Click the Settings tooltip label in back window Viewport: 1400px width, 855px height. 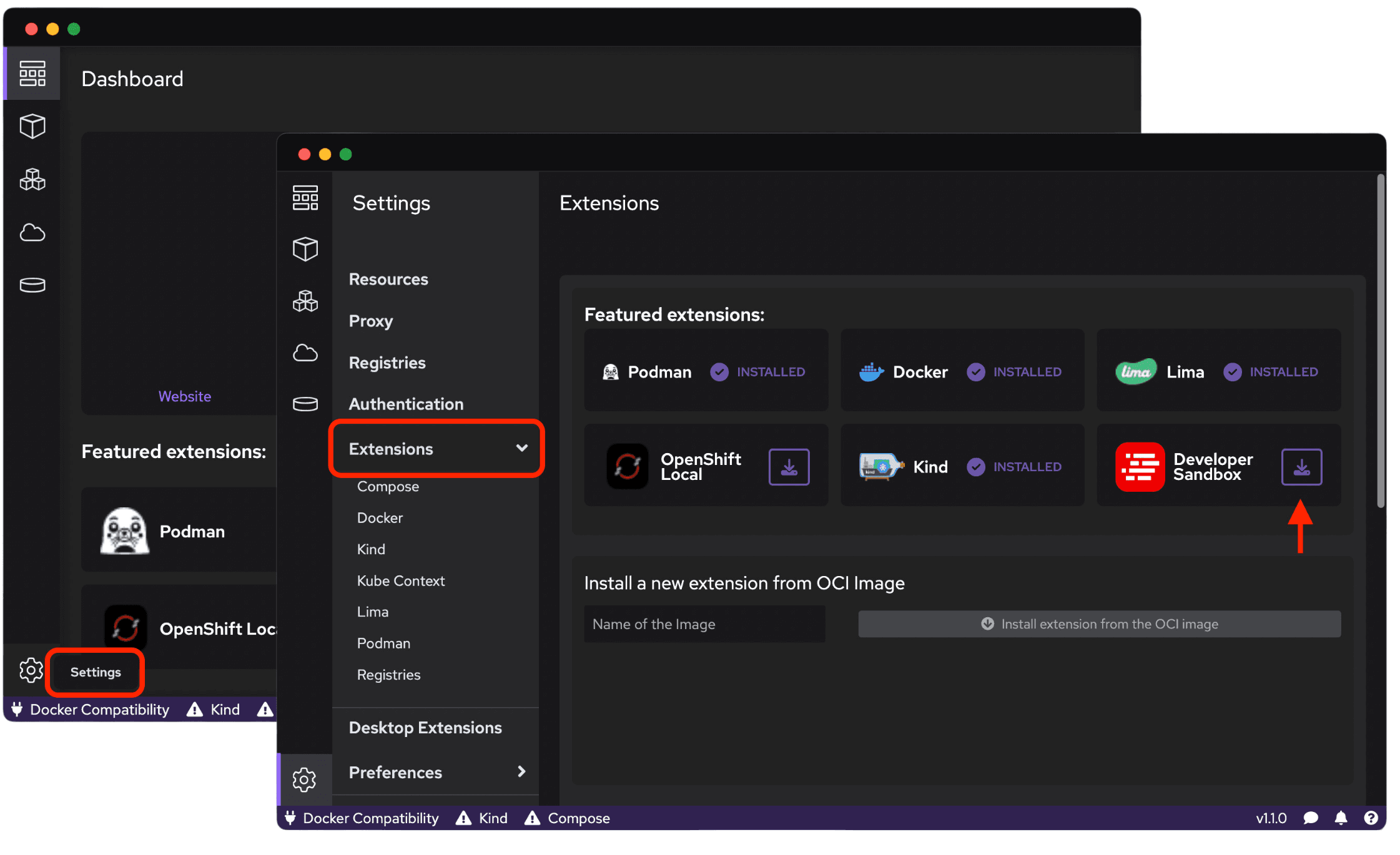(x=96, y=672)
